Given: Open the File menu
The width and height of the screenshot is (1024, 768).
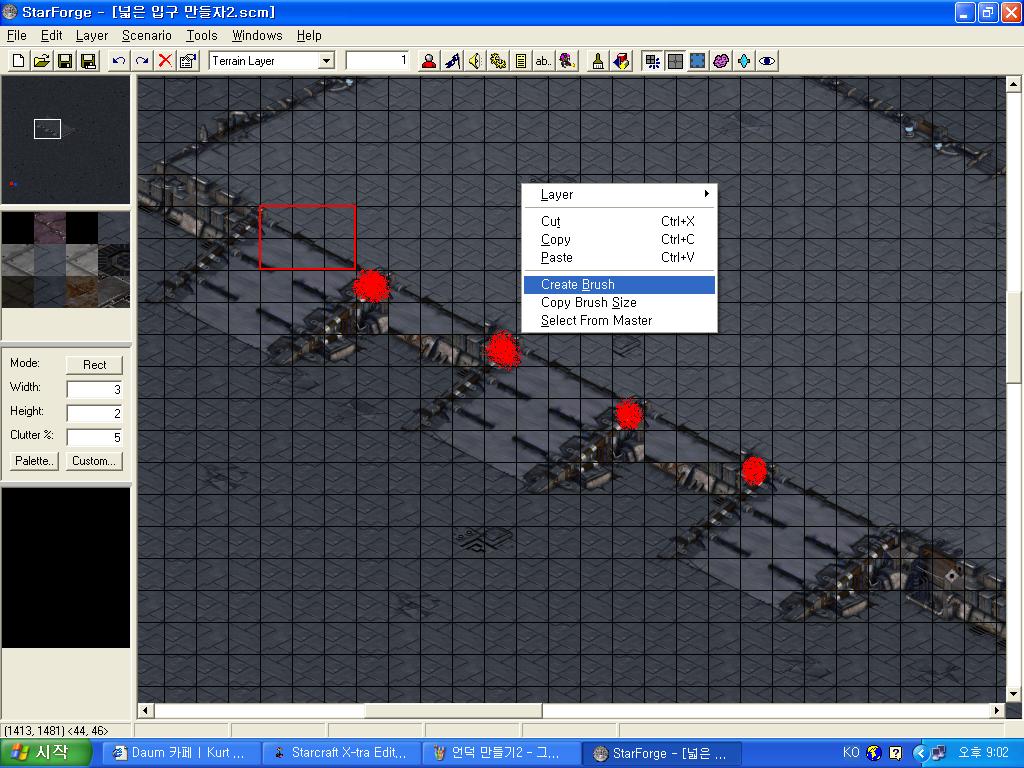Looking at the screenshot, I should [16, 35].
